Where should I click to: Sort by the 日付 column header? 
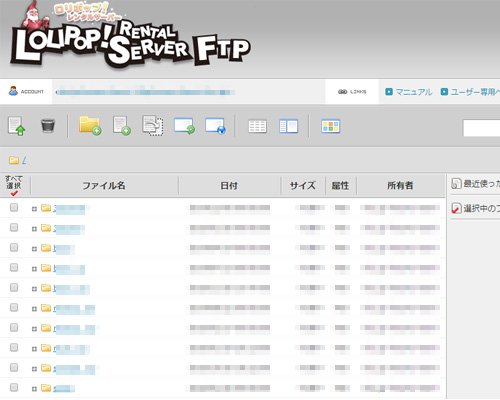[x=229, y=186]
